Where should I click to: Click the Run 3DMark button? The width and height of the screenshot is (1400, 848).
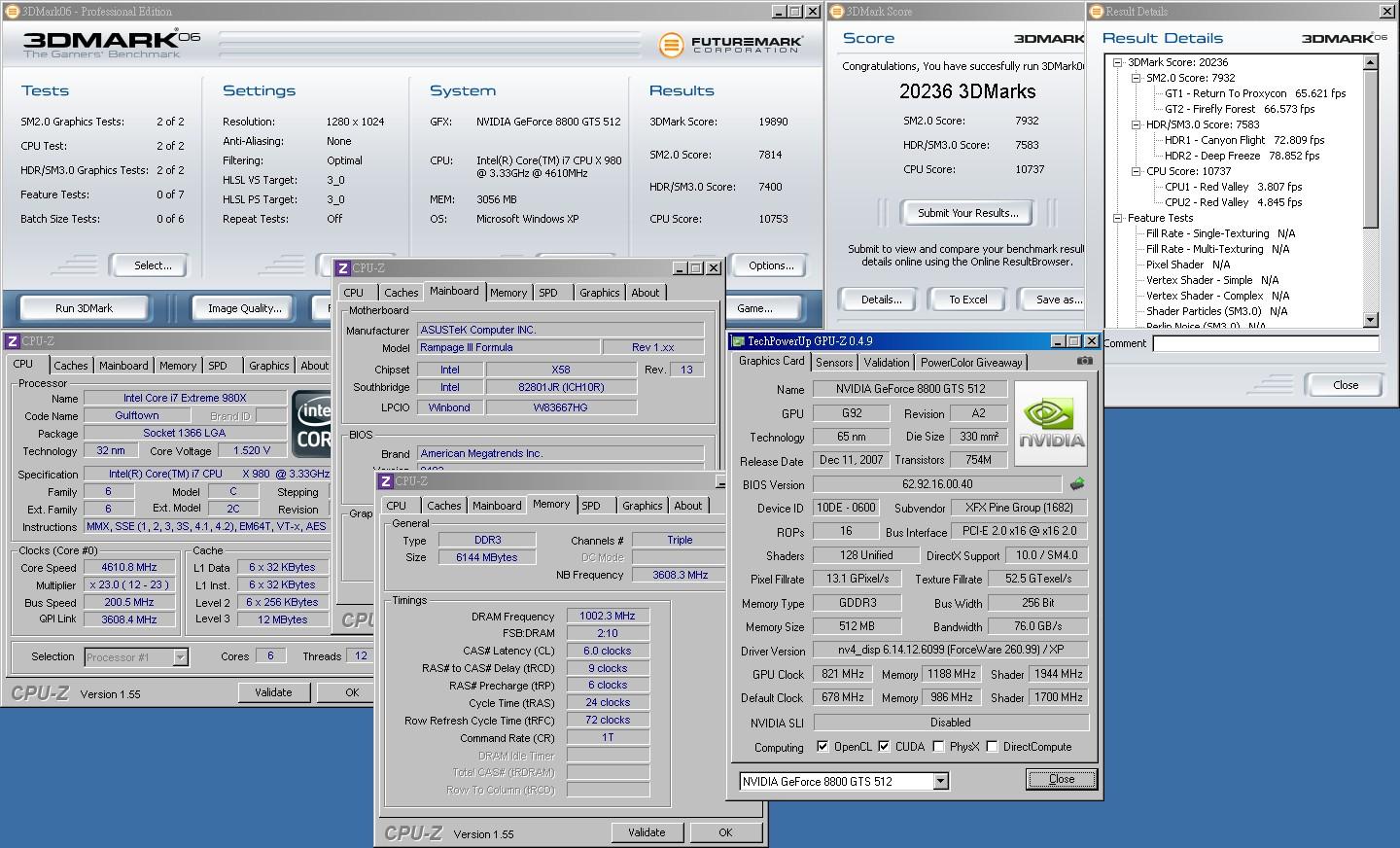84,308
